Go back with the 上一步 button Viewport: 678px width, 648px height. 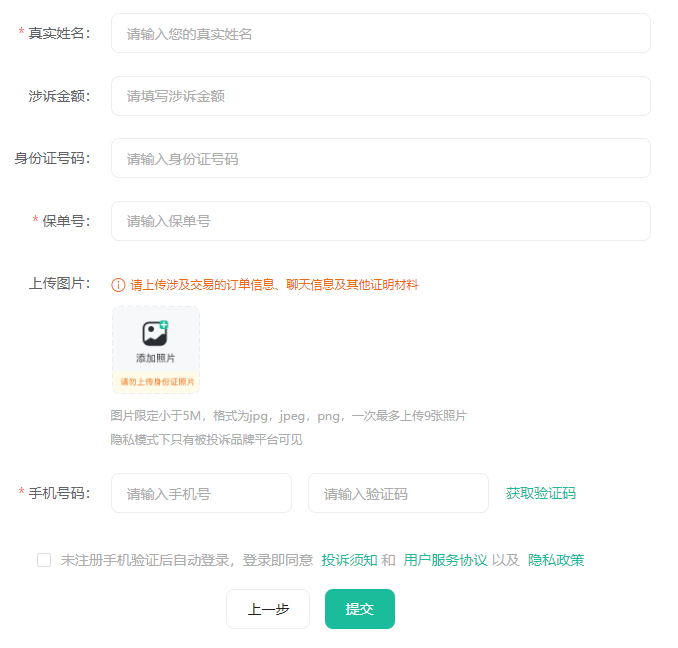(x=268, y=609)
